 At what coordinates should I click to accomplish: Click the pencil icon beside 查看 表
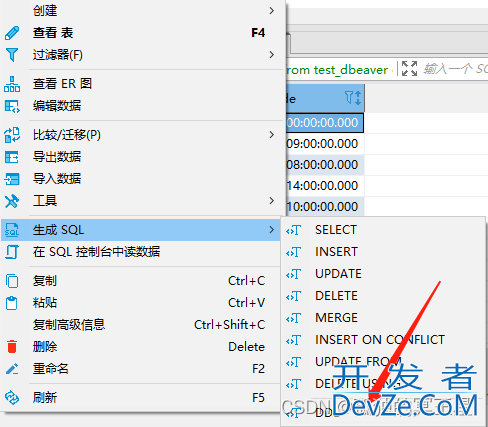[12, 33]
